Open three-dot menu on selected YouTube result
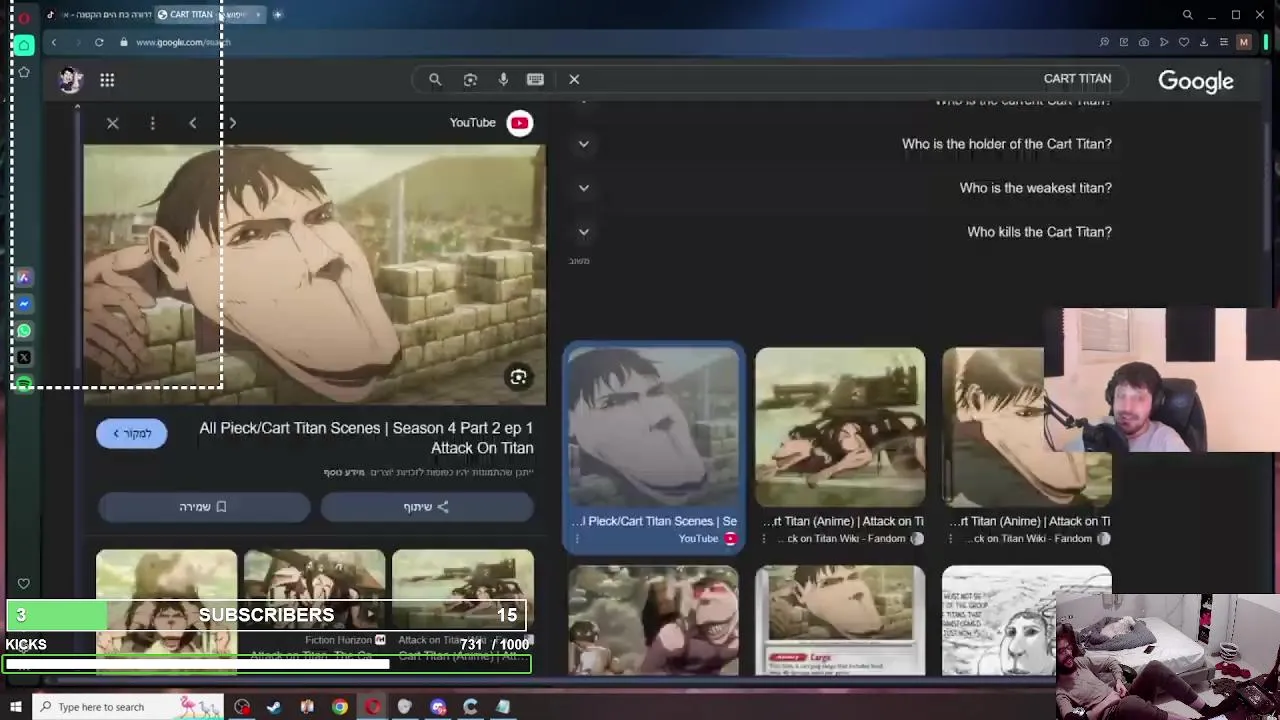This screenshot has width=1280, height=720. point(578,539)
